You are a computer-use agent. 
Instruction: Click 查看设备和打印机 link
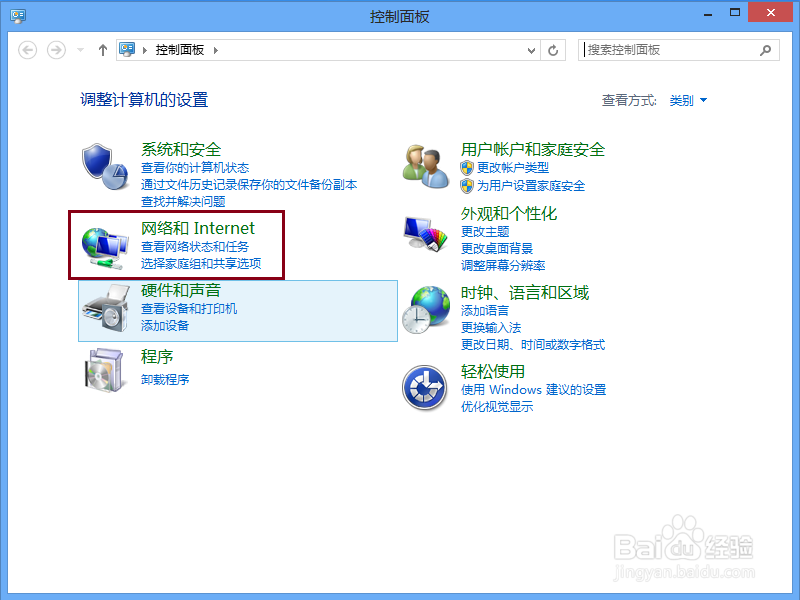189,309
